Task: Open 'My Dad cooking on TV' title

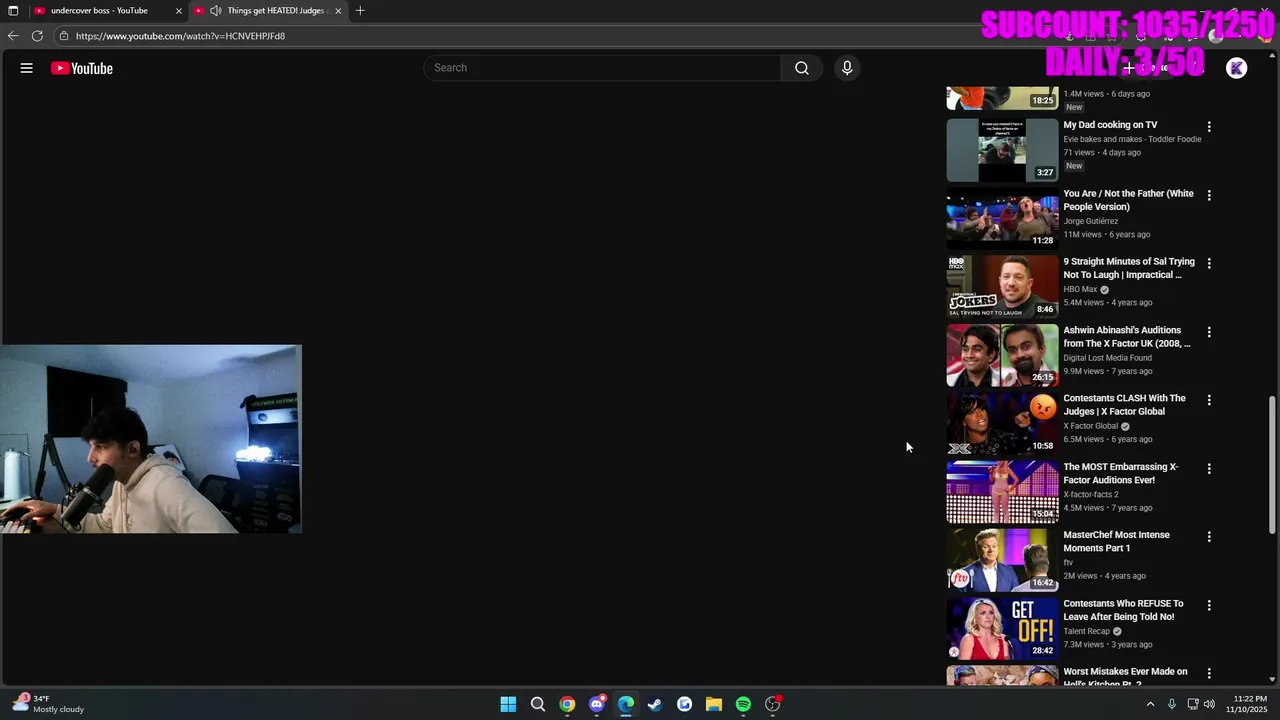Action: click(1110, 125)
